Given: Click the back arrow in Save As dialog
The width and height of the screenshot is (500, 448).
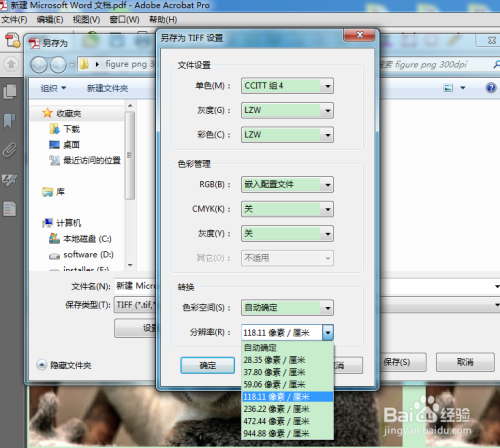Looking at the screenshot, I should click(39, 65).
